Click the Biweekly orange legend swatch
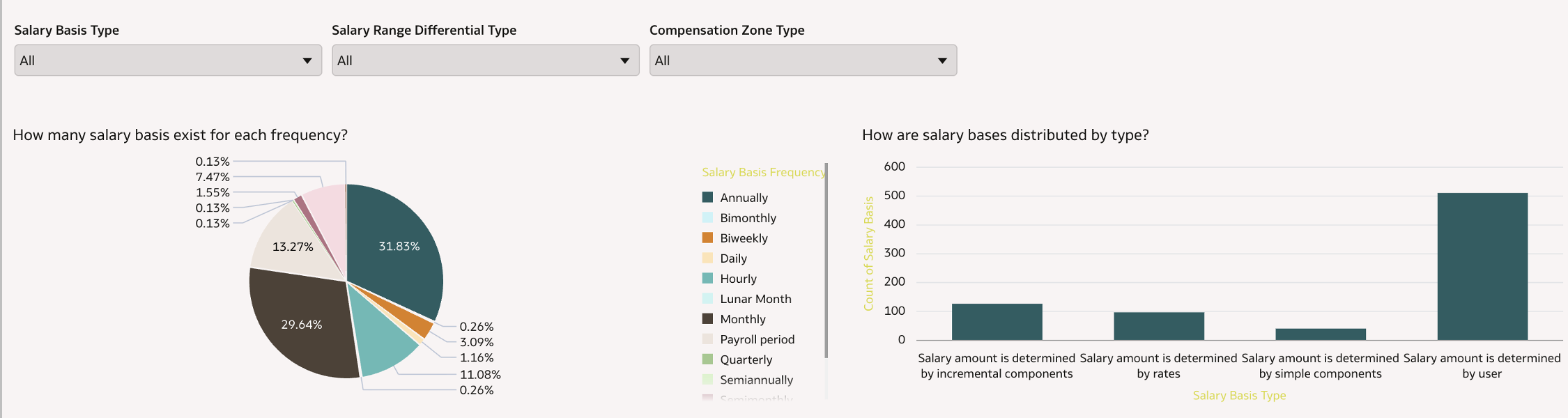 click(x=707, y=238)
